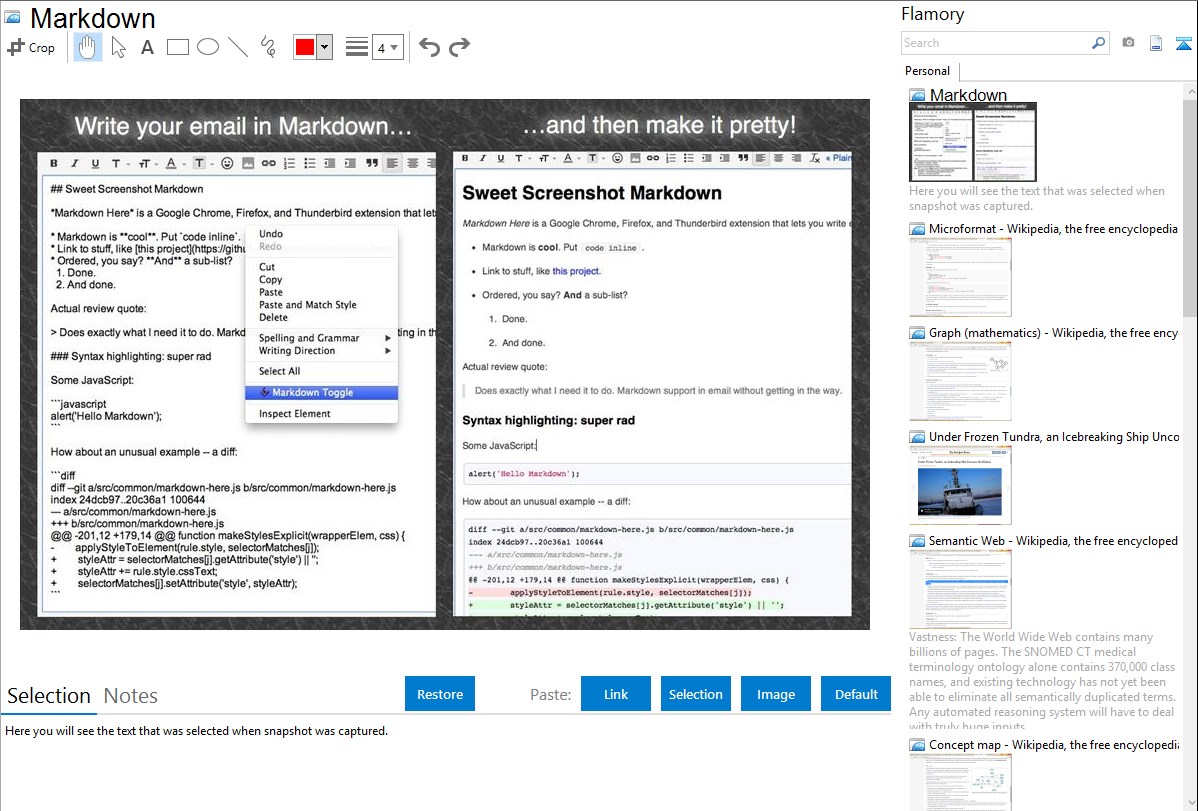Click the main Markdown screenshot preview

[445, 365]
